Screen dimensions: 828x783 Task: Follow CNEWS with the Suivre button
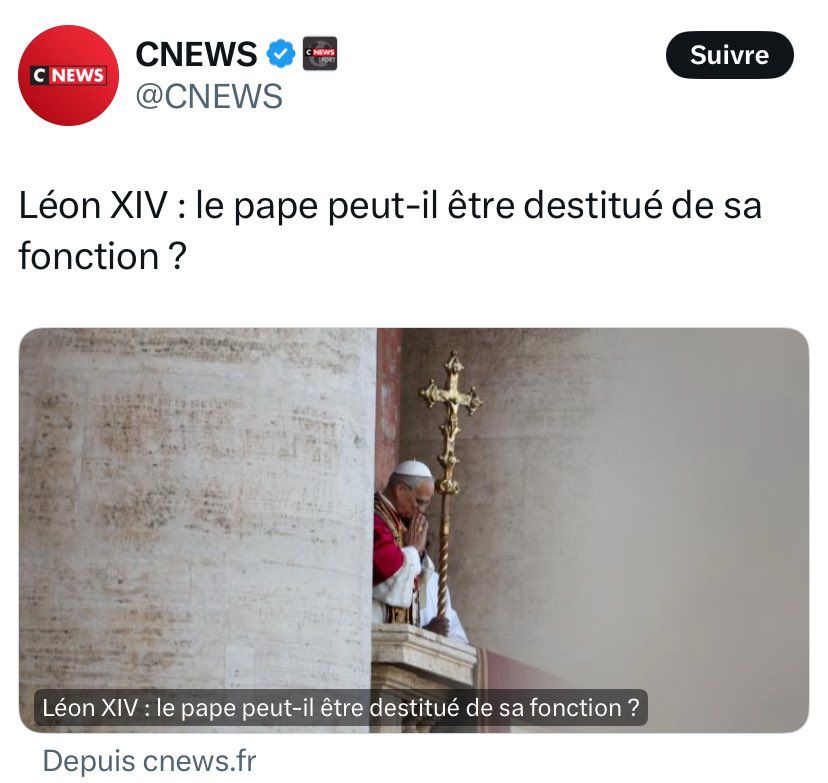click(729, 55)
